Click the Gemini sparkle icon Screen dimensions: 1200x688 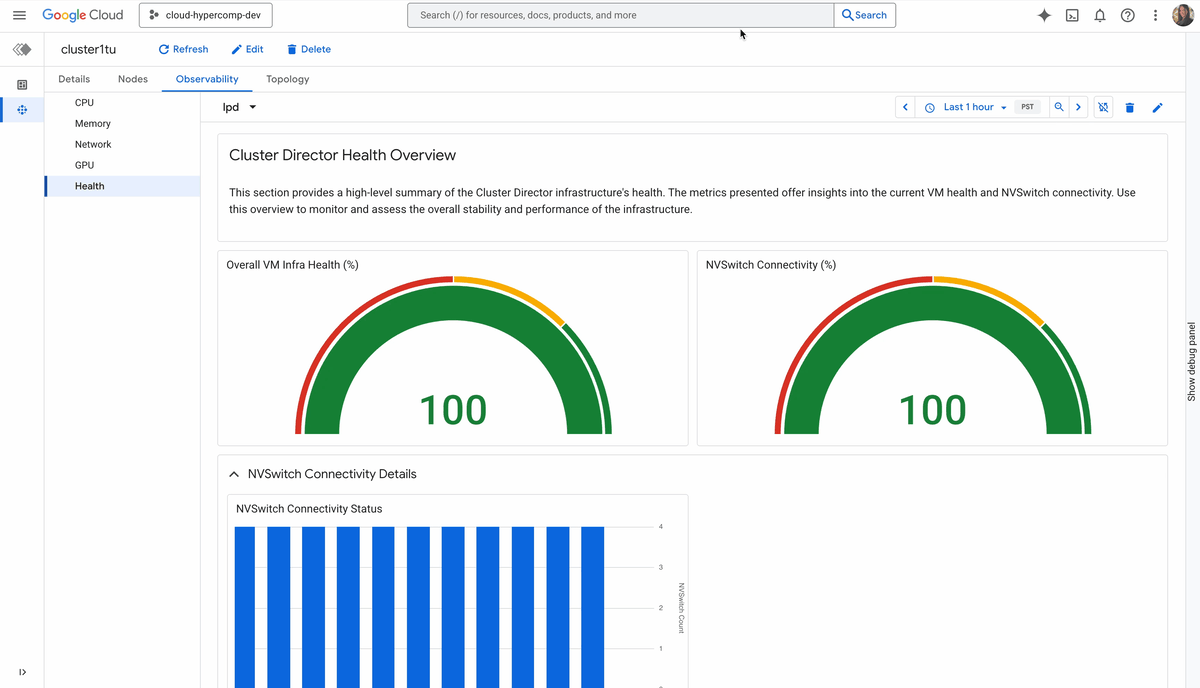click(x=1044, y=15)
